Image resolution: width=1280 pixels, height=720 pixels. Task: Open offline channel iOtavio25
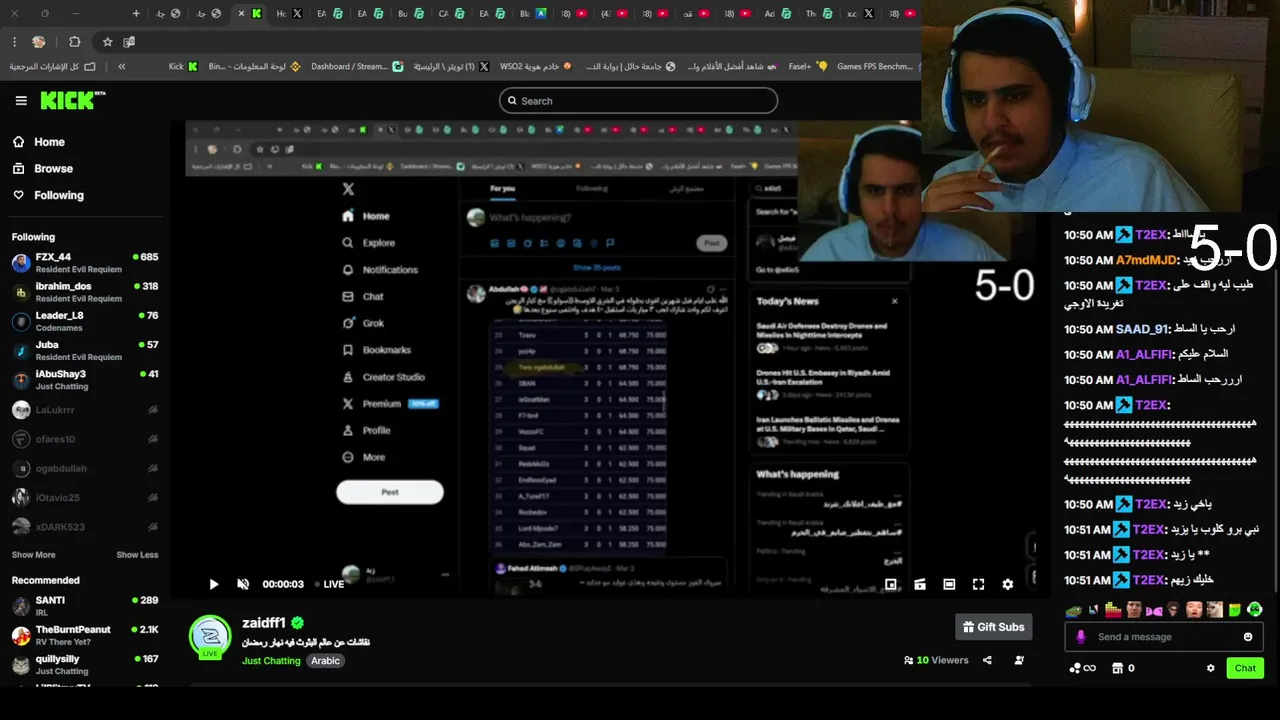coord(84,497)
